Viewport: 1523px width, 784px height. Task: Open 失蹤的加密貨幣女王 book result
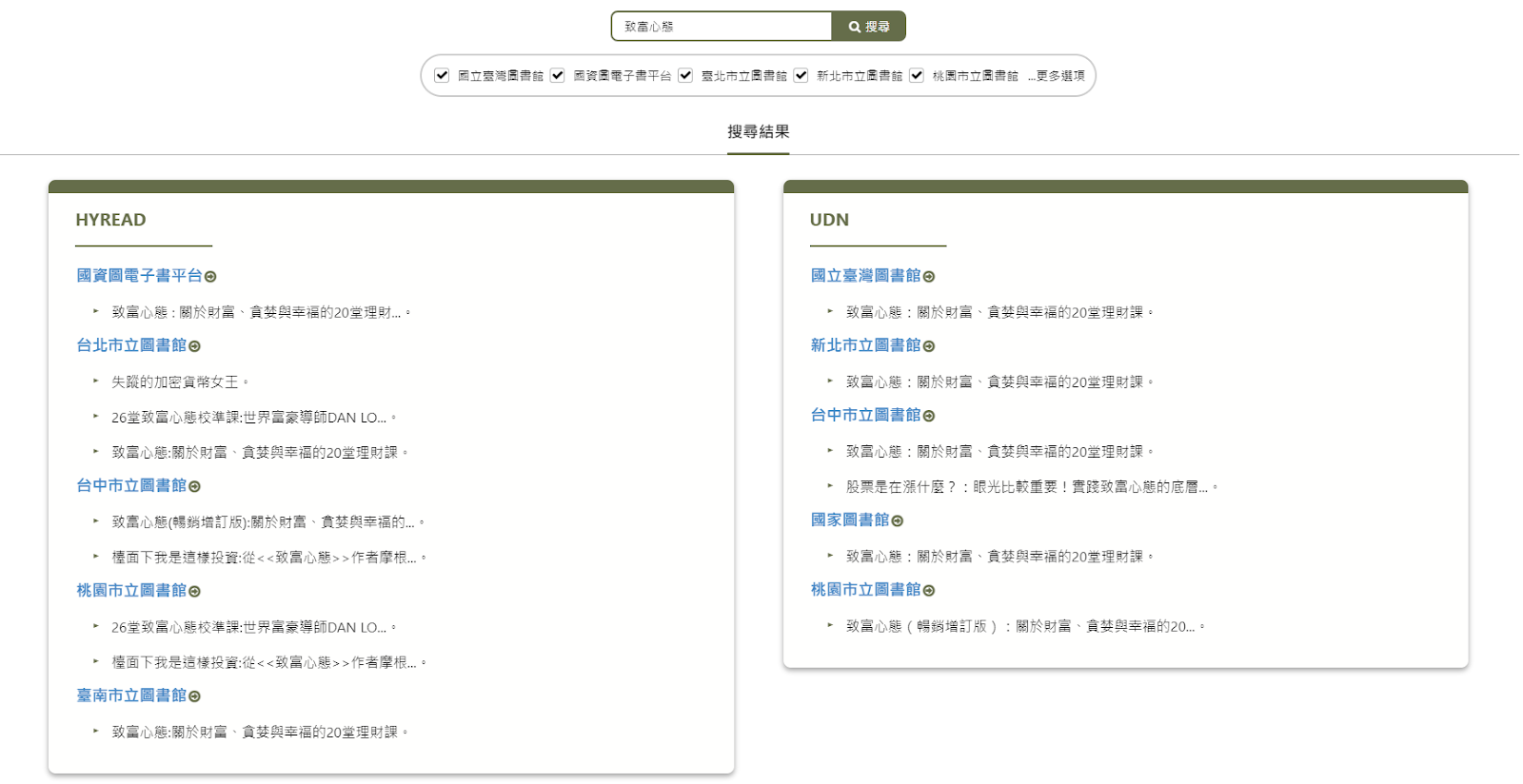coord(175,382)
